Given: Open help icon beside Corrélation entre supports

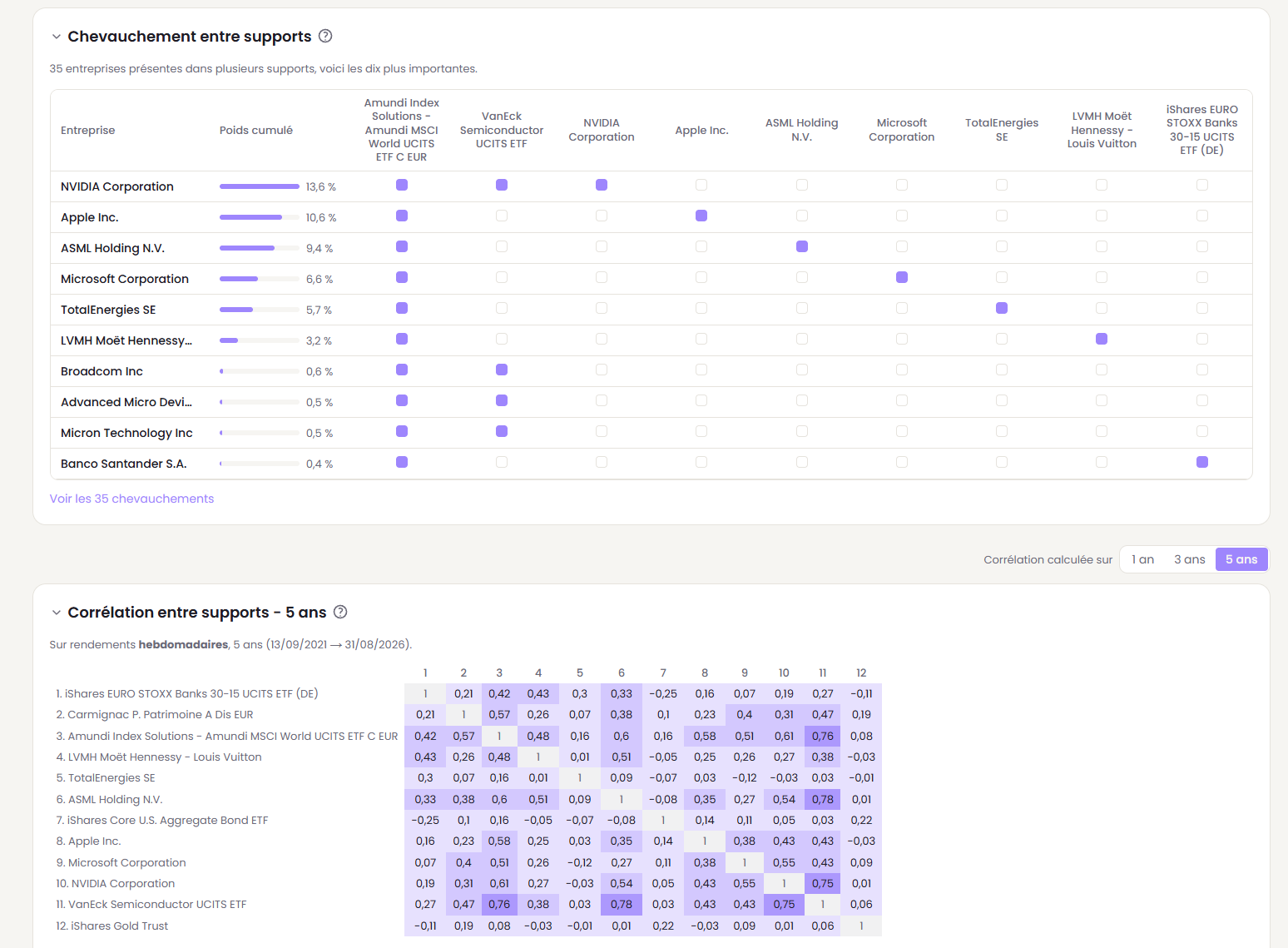Looking at the screenshot, I should coord(340,612).
